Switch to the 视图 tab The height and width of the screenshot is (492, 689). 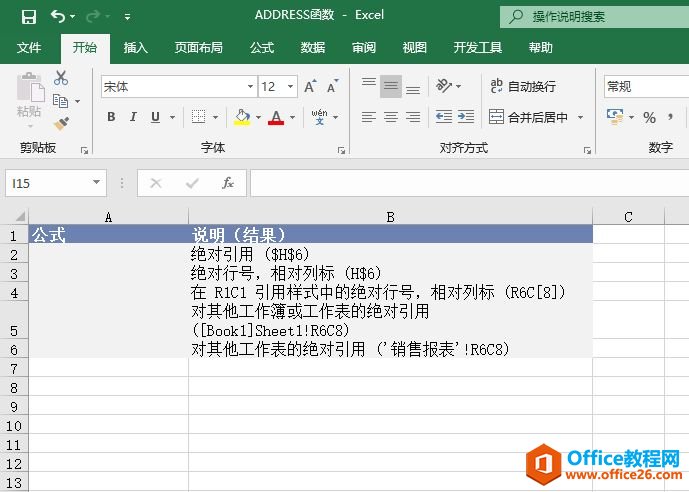click(414, 47)
